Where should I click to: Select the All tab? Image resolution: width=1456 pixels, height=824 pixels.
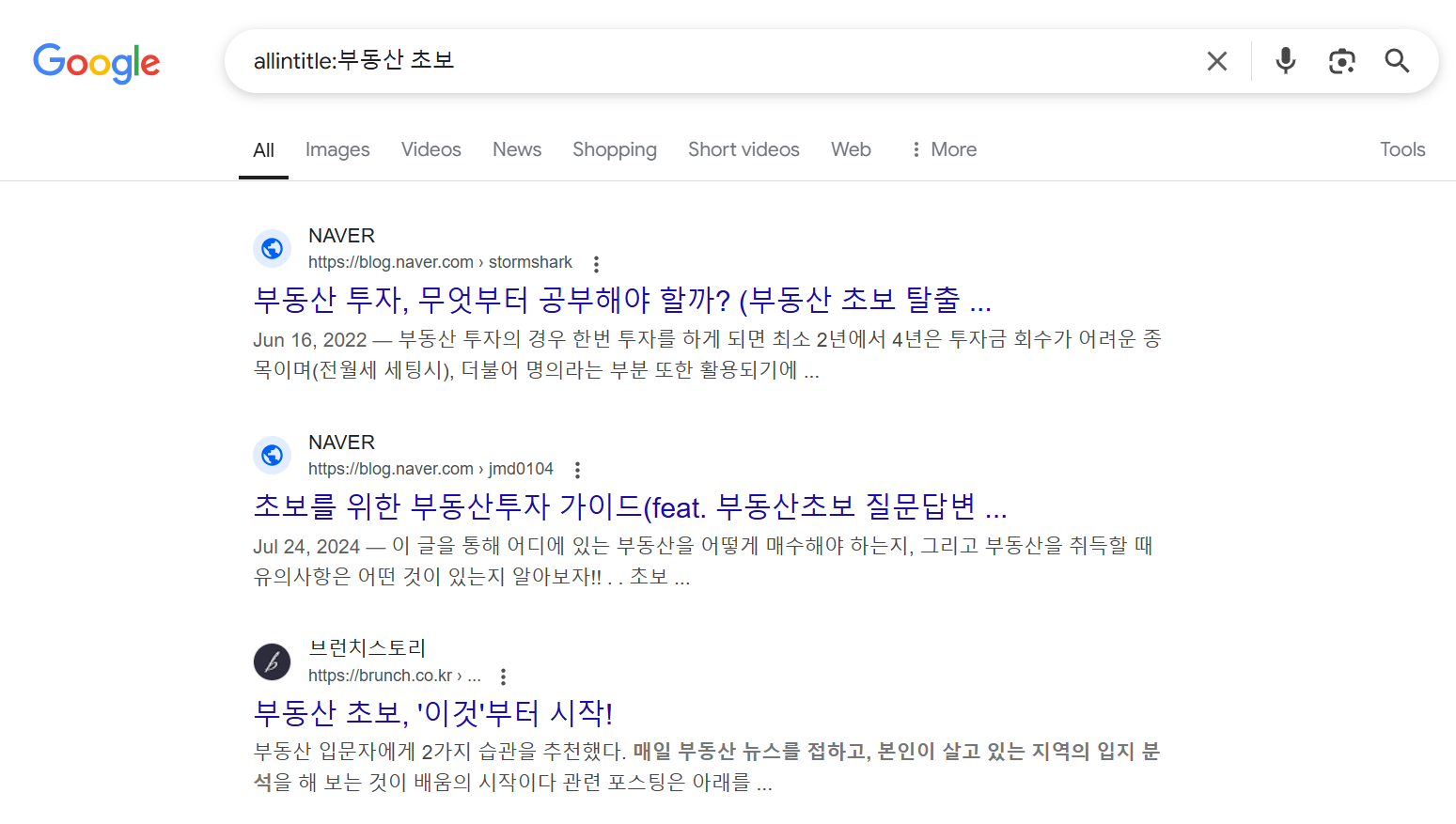(x=263, y=150)
